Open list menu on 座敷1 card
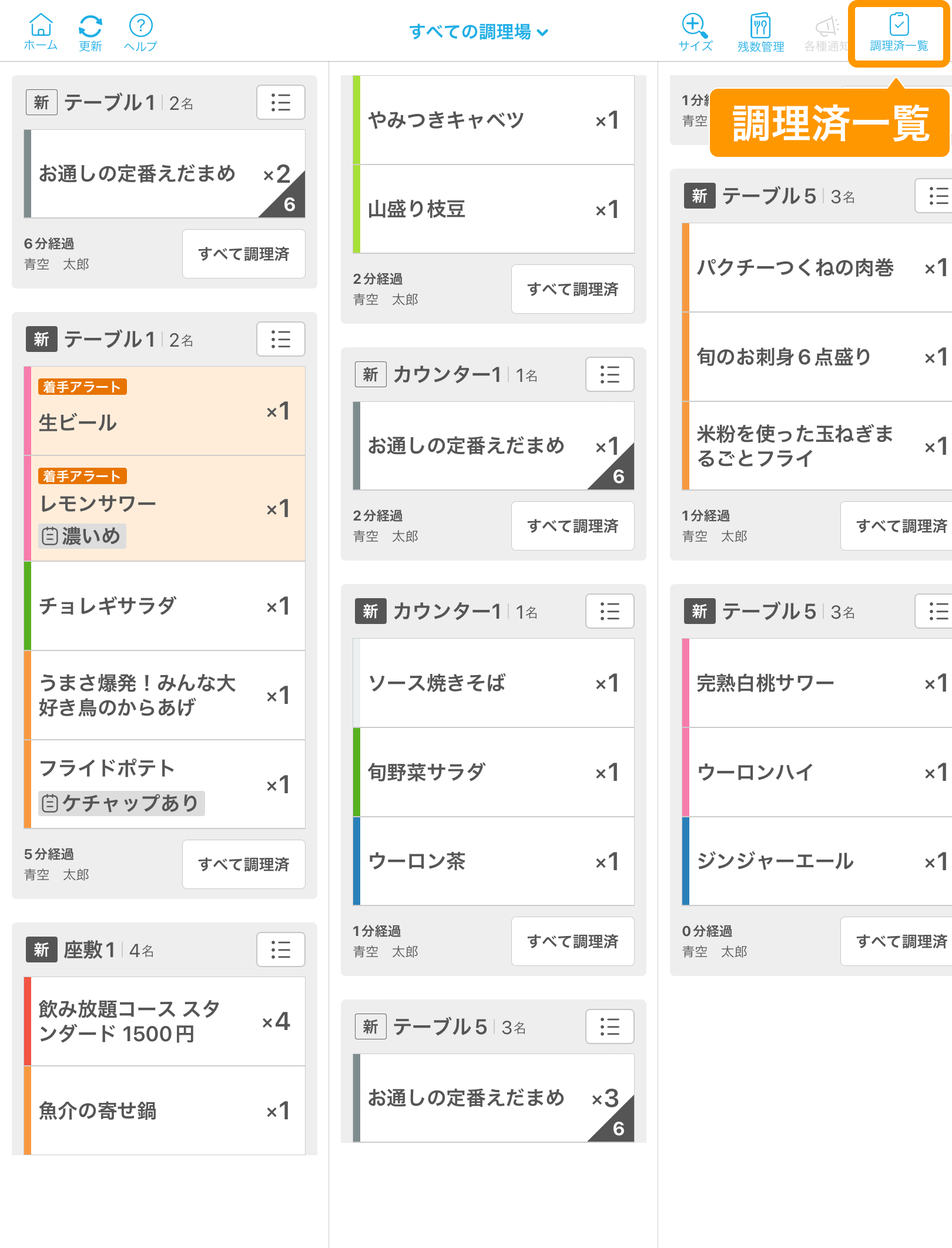The height and width of the screenshot is (1248, 952). tap(281, 950)
